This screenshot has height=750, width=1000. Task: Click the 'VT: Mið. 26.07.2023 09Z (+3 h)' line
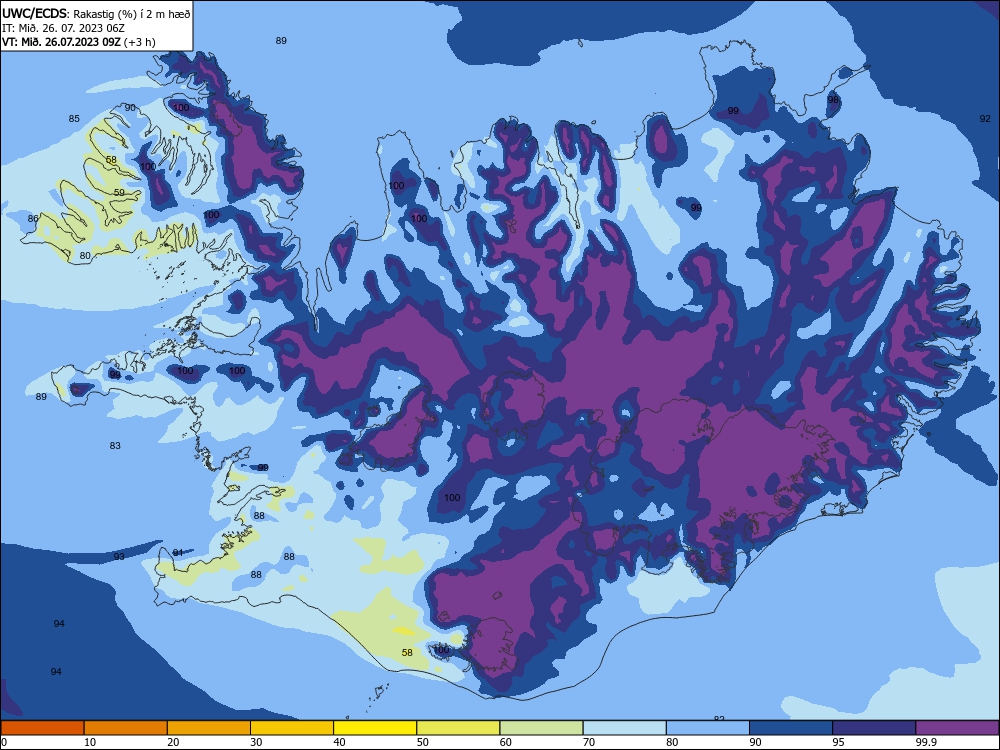pos(78,42)
